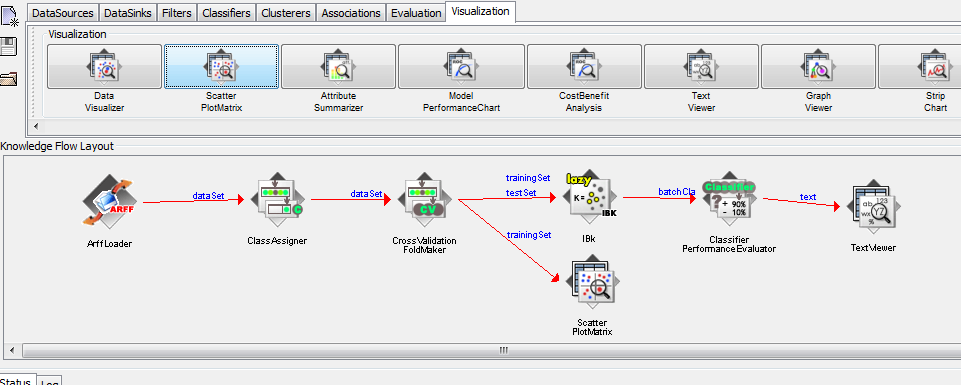Open the DataSources tab
This screenshot has height=385, width=961.
pos(63,13)
